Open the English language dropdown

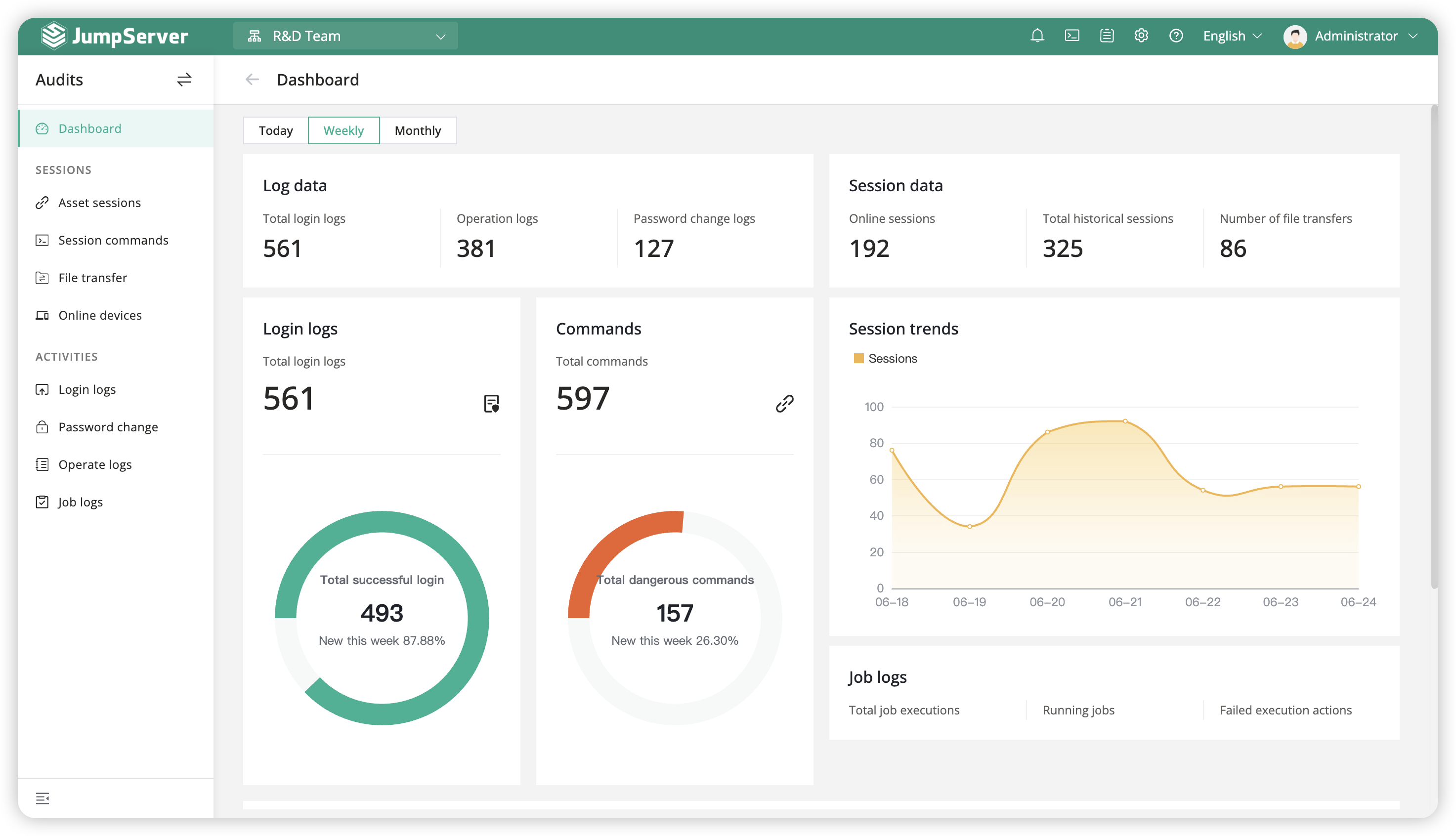[x=1232, y=36]
